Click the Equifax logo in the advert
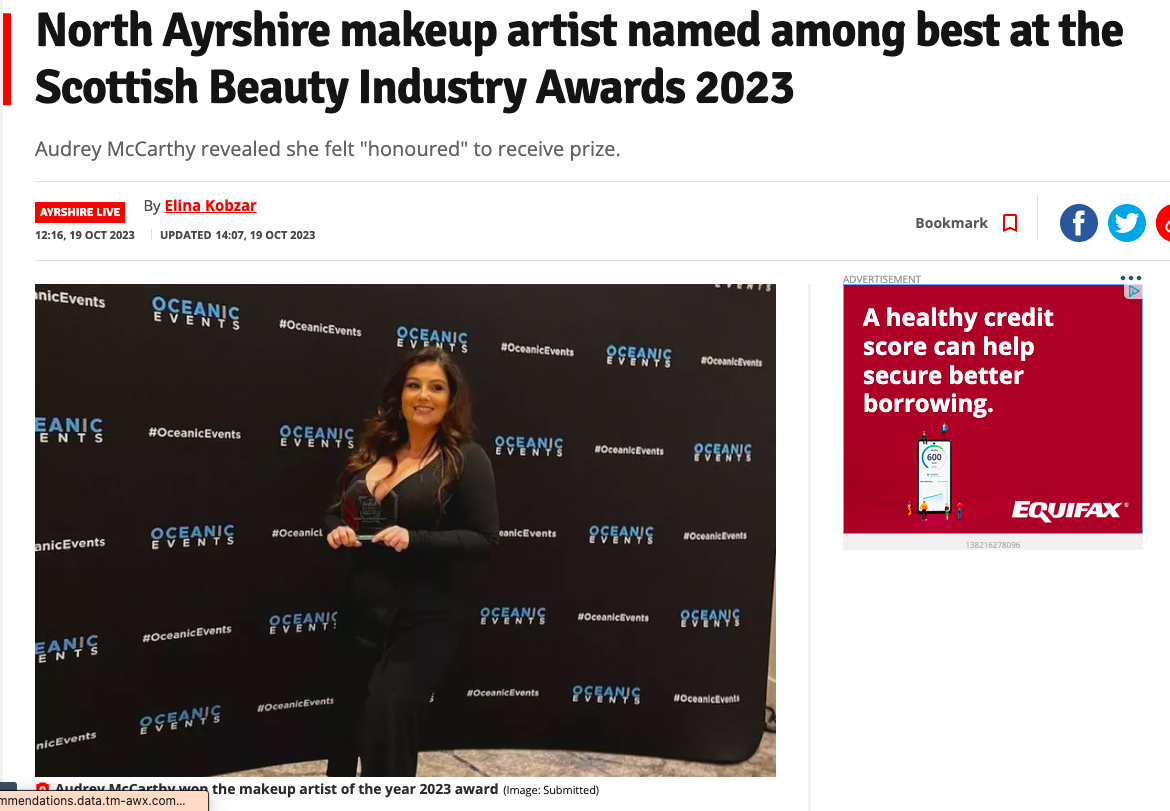 click(x=1069, y=510)
